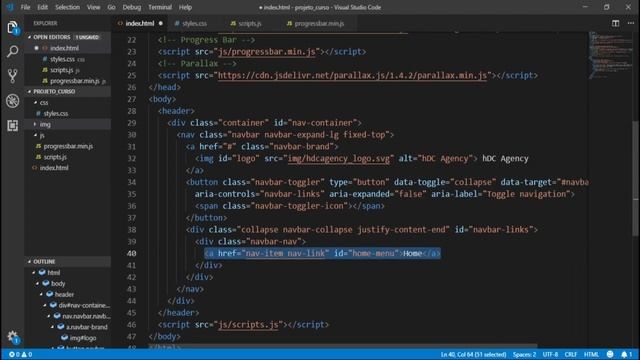The height and width of the screenshot is (360, 640).
Task: Click line number 40 in gutter
Action: click(x=131, y=253)
